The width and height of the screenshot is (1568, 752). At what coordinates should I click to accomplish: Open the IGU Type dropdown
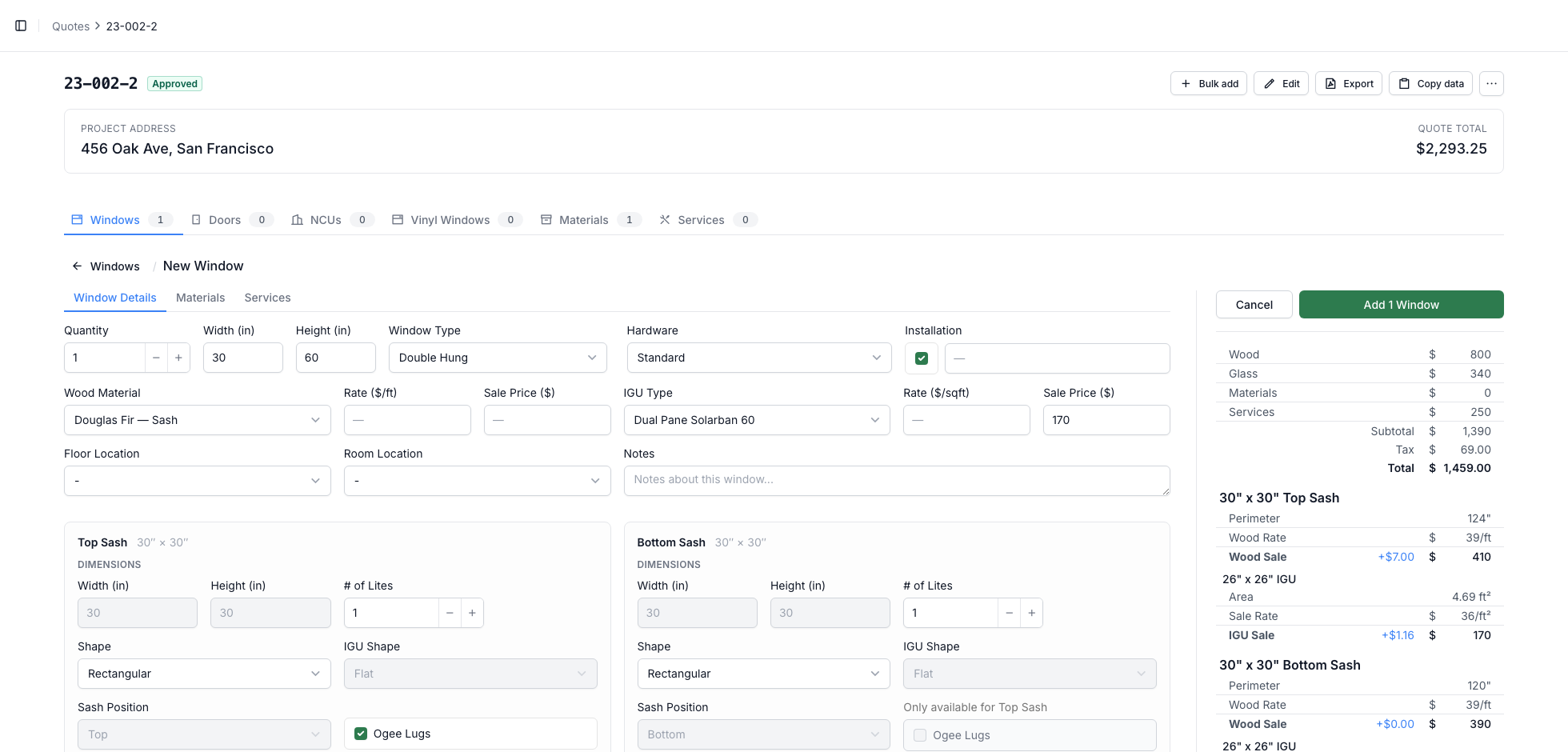coord(757,420)
